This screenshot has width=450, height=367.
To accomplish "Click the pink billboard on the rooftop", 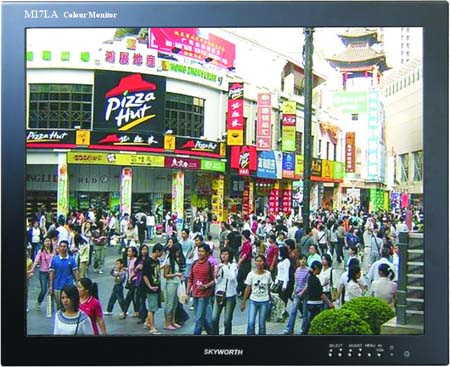I will 192,46.
